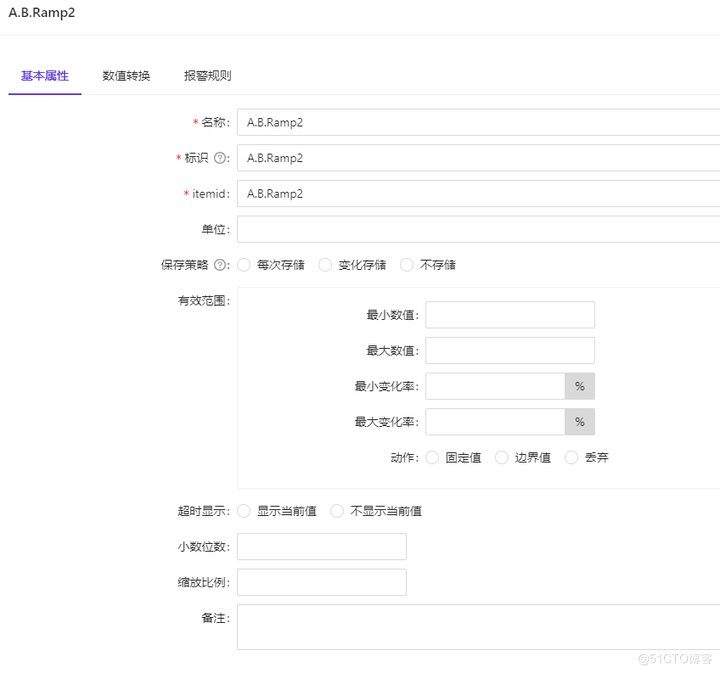Click the 超时显示 label
Screen dimensions: 720x673
pyautogui.click(x=204, y=511)
